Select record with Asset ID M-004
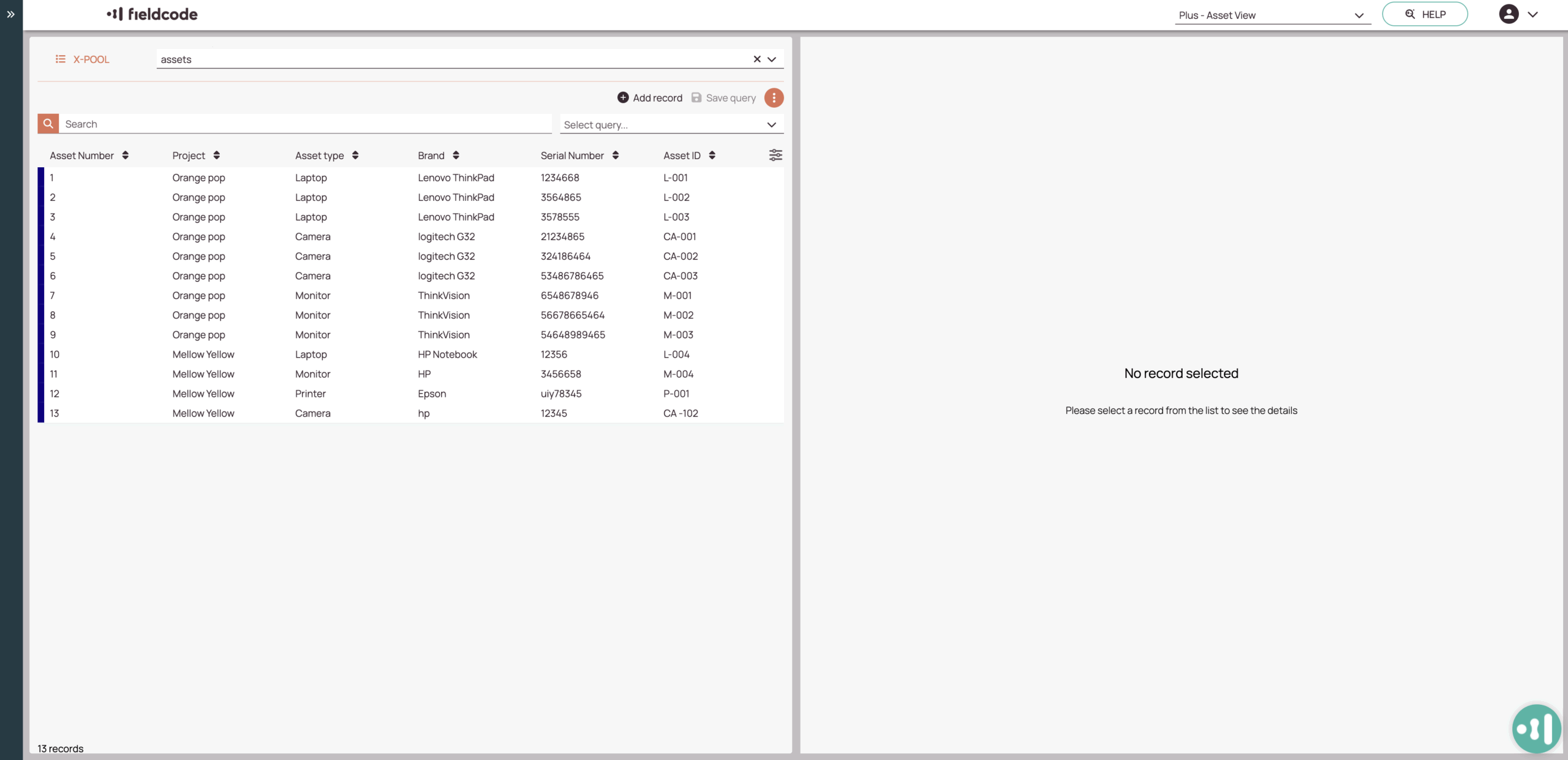This screenshot has height=760, width=1568. [x=410, y=374]
